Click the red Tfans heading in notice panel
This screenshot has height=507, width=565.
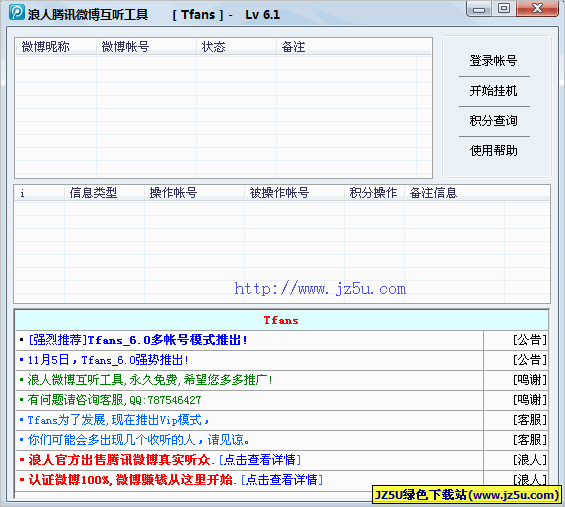tap(281, 320)
